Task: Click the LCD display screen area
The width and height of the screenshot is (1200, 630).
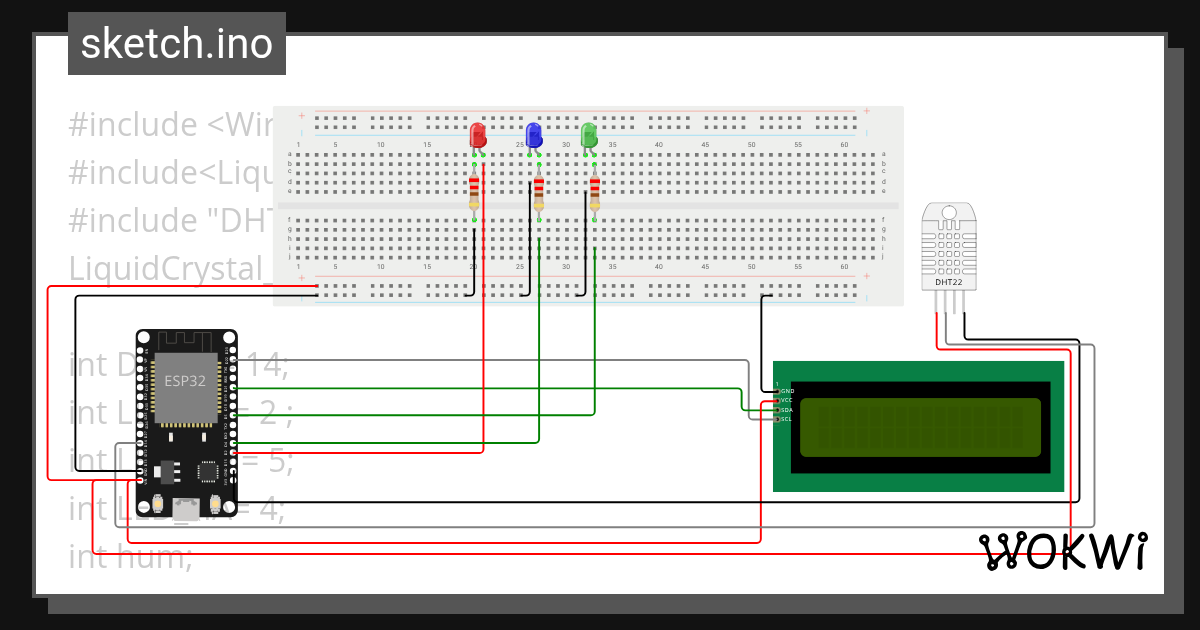Action: 920,427
